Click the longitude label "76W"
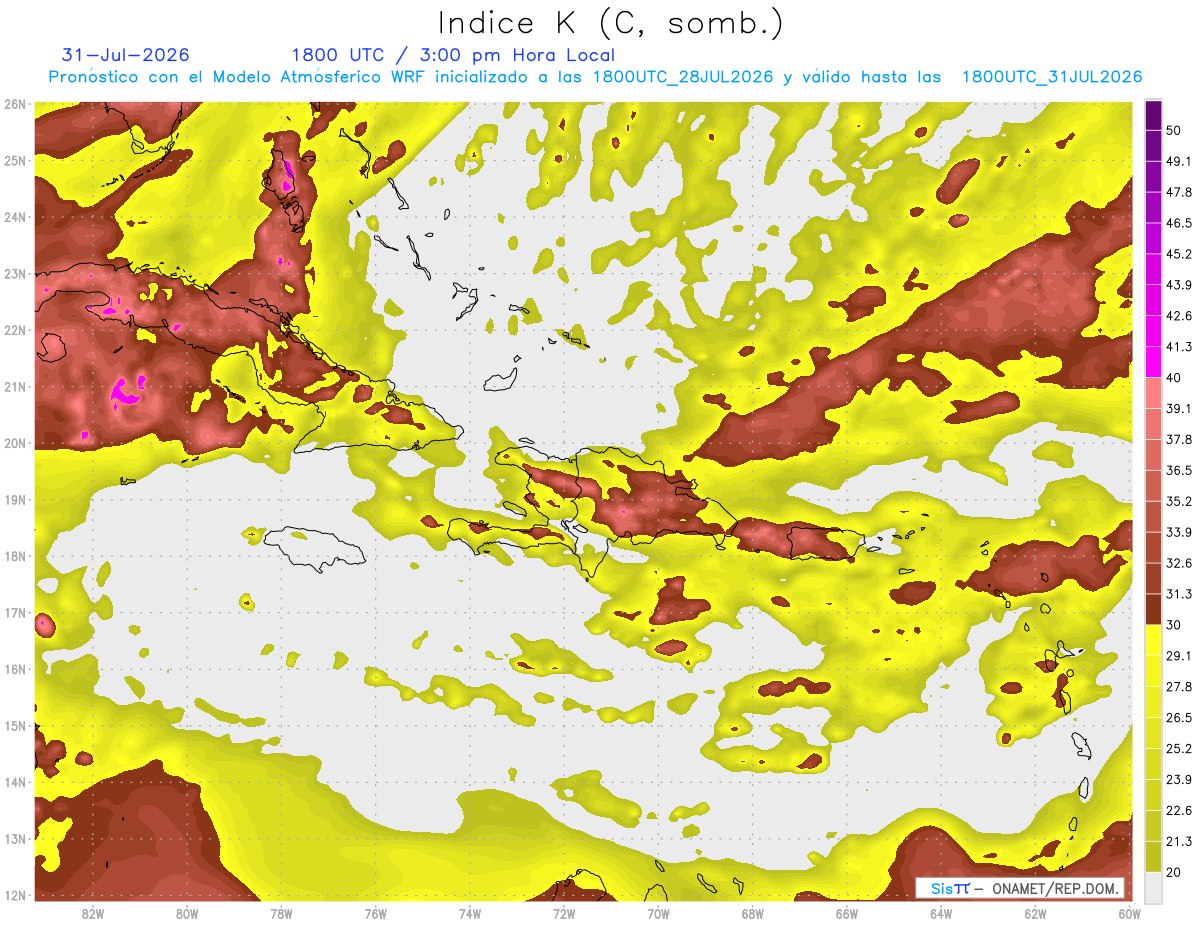The width and height of the screenshot is (1200, 927). (x=376, y=914)
